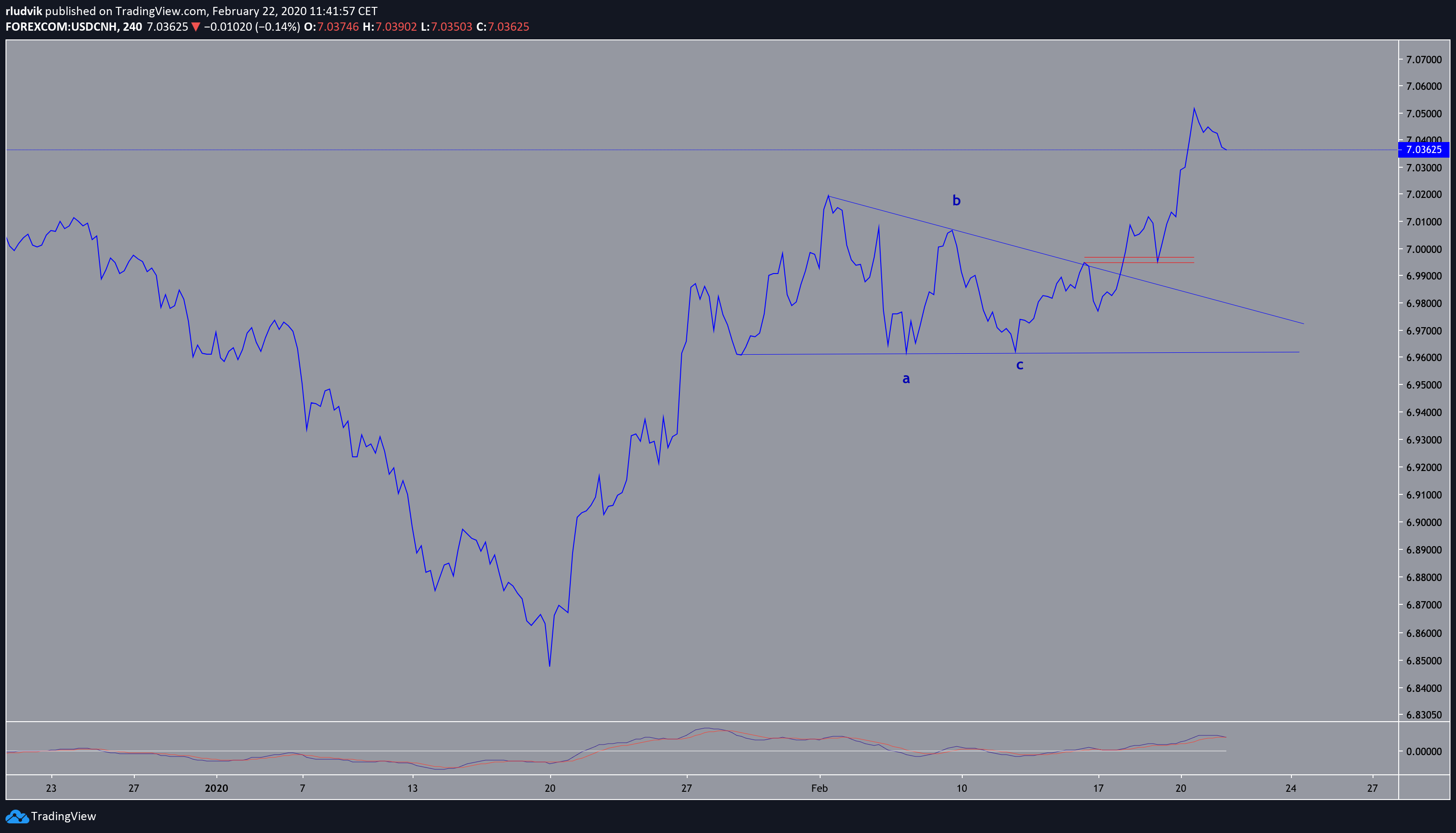The width and height of the screenshot is (1456, 833).
Task: Click indicator axis label 0.00000
Action: click(x=1423, y=751)
